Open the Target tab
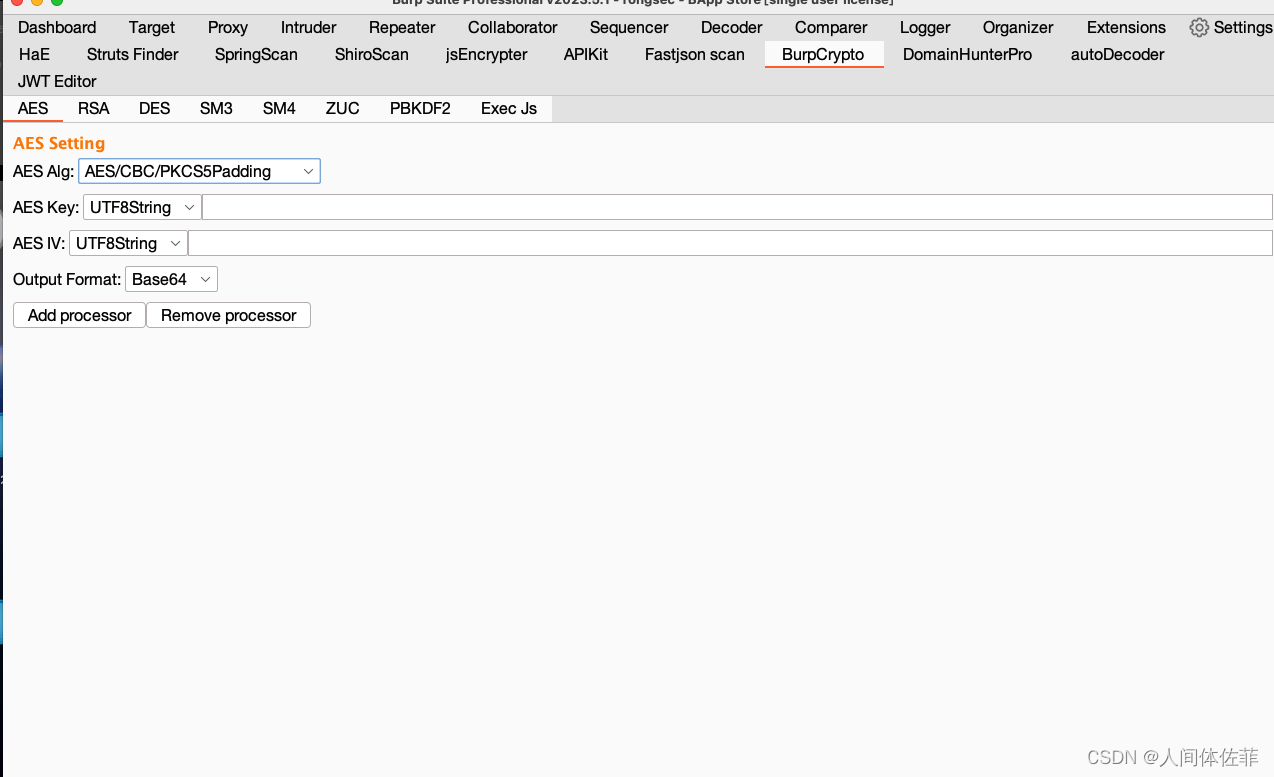This screenshot has height=777, width=1274. (x=152, y=27)
